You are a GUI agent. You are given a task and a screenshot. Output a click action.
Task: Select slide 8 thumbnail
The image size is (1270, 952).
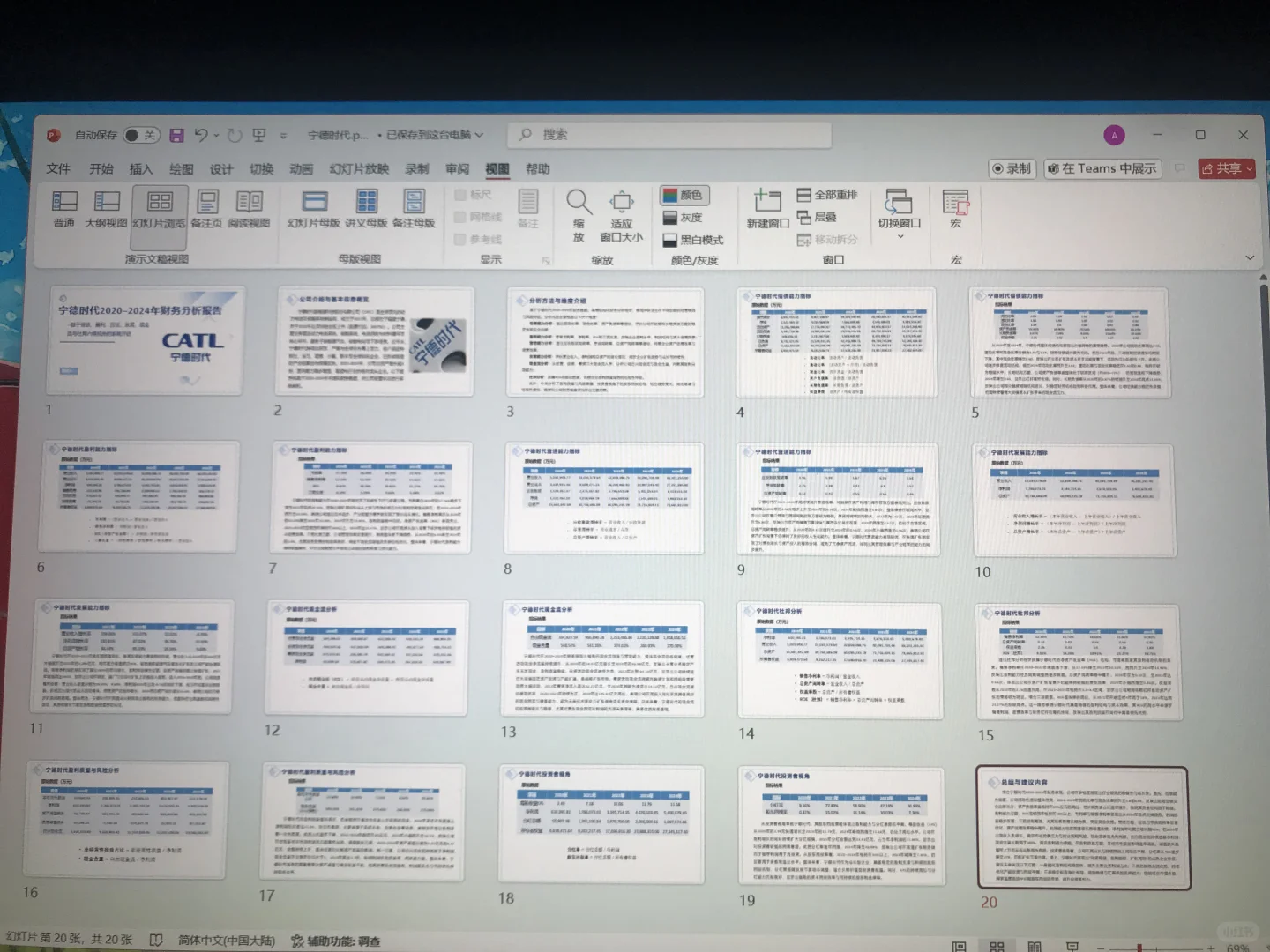[x=604, y=498]
